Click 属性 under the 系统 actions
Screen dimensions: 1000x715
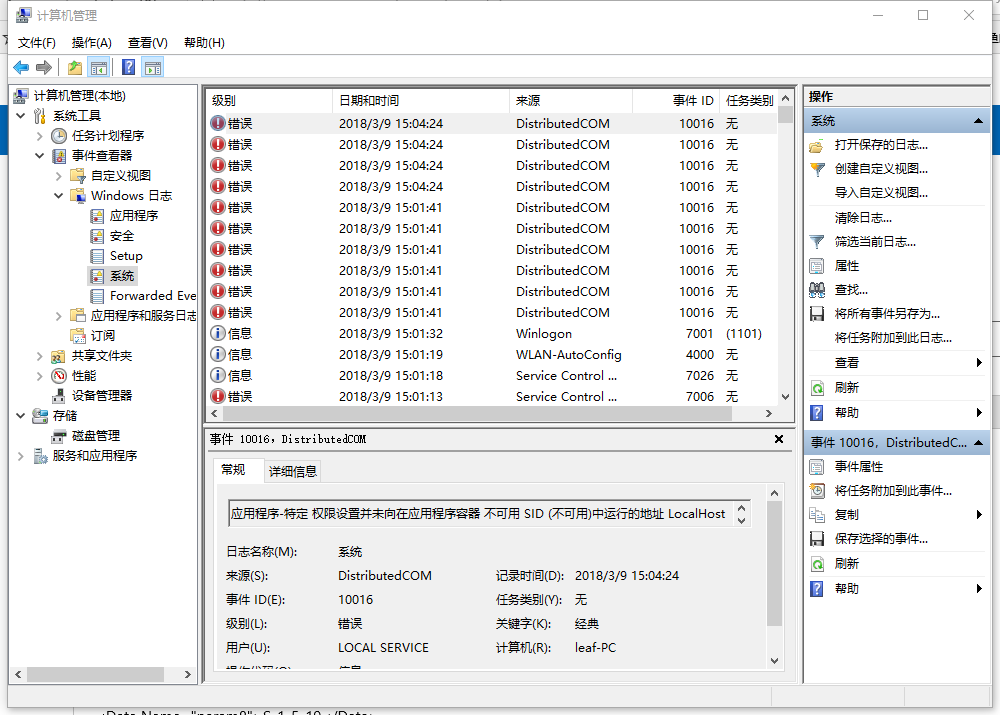848,266
